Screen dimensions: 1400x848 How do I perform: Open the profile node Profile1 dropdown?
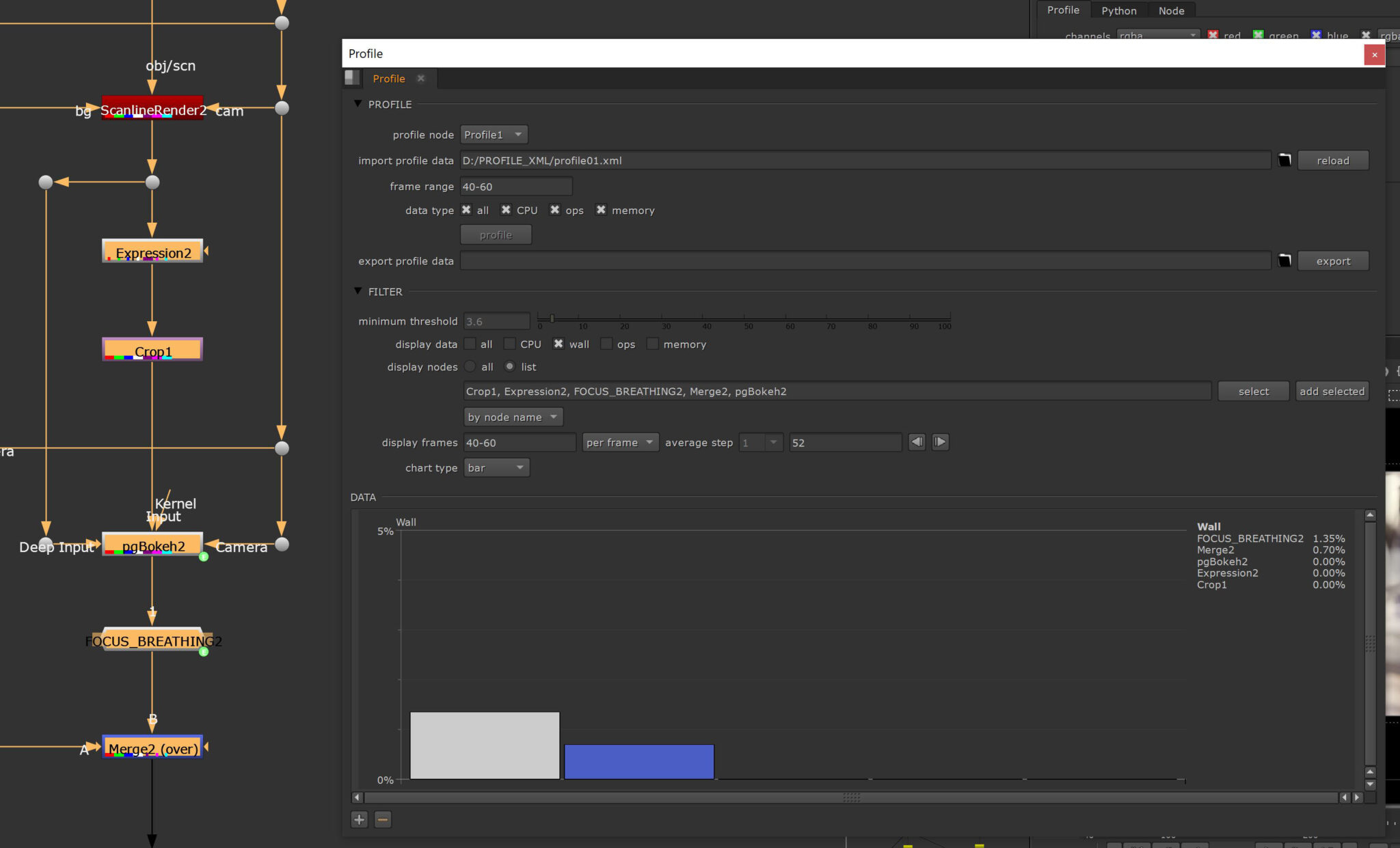click(494, 135)
